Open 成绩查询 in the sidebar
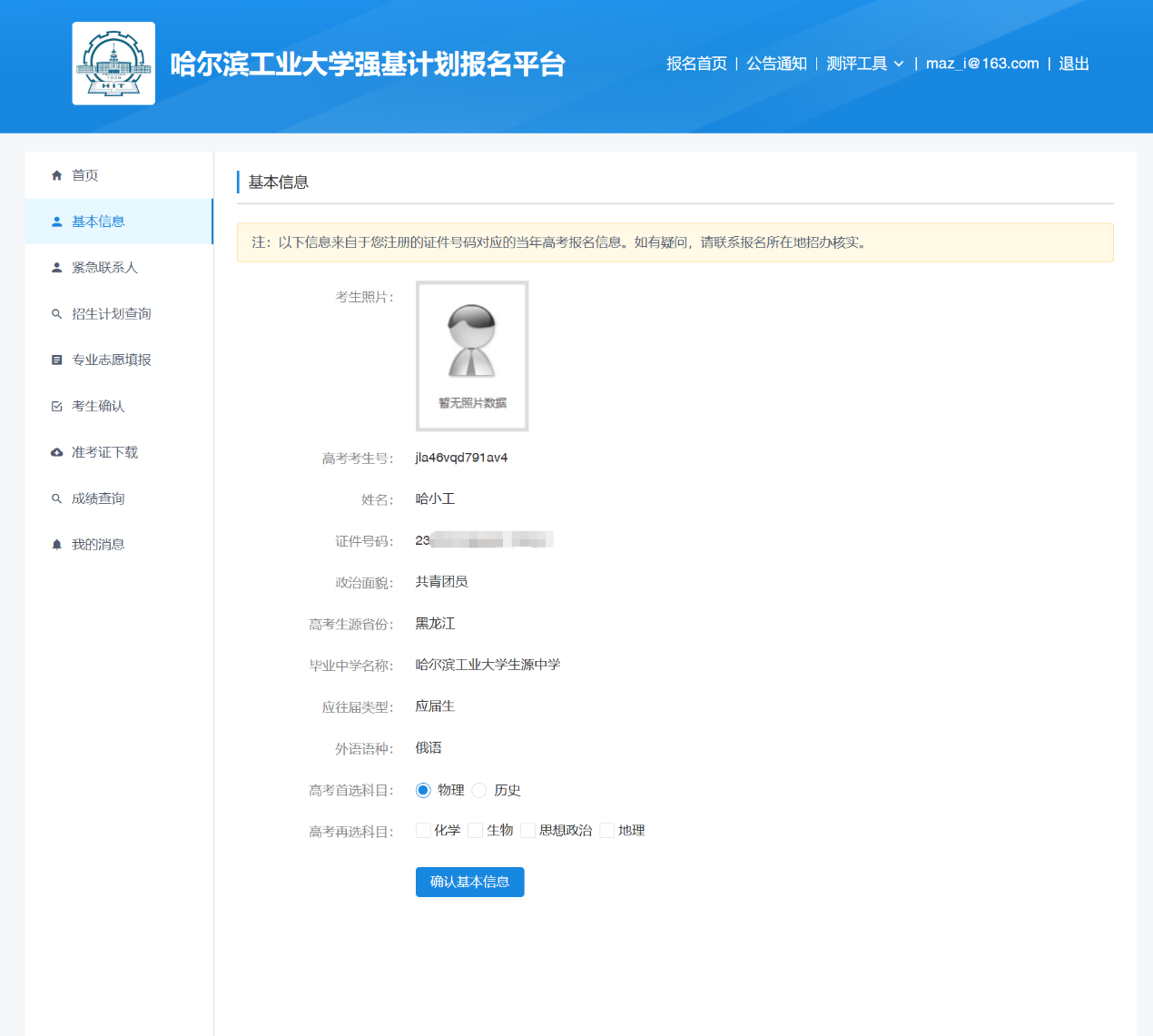1153x1036 pixels. click(98, 498)
